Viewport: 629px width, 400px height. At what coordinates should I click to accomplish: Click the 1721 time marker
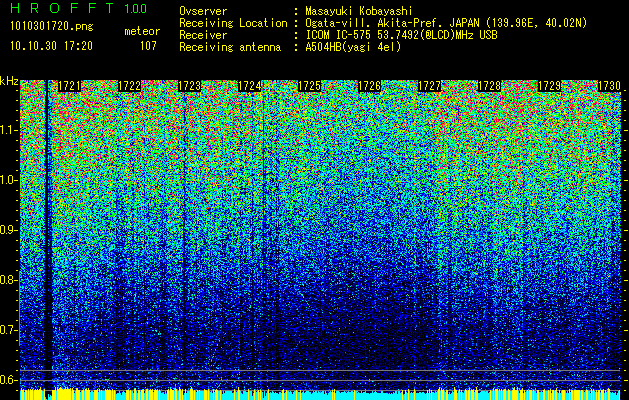pos(69,86)
